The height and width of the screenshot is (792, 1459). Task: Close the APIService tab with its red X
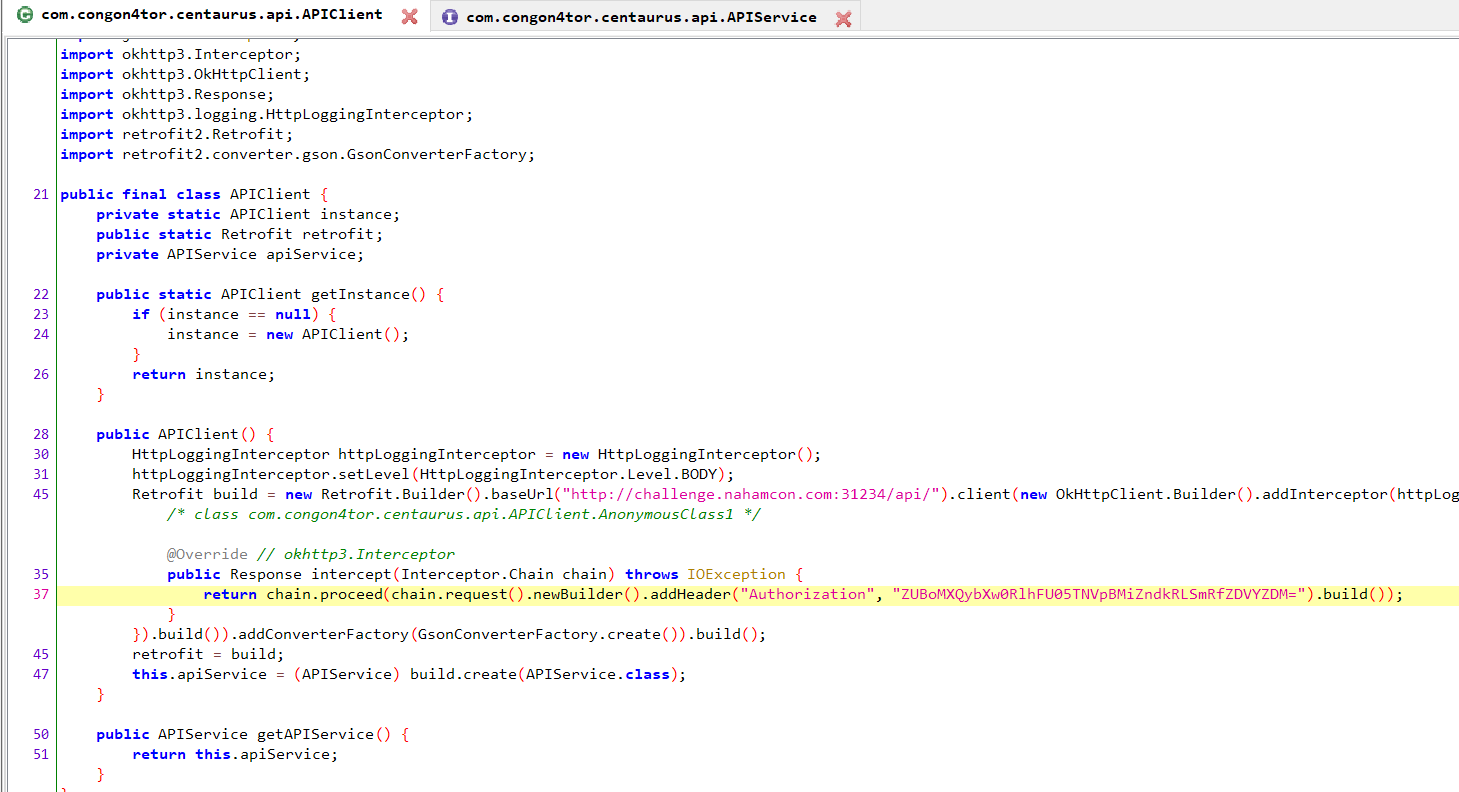[x=843, y=18]
